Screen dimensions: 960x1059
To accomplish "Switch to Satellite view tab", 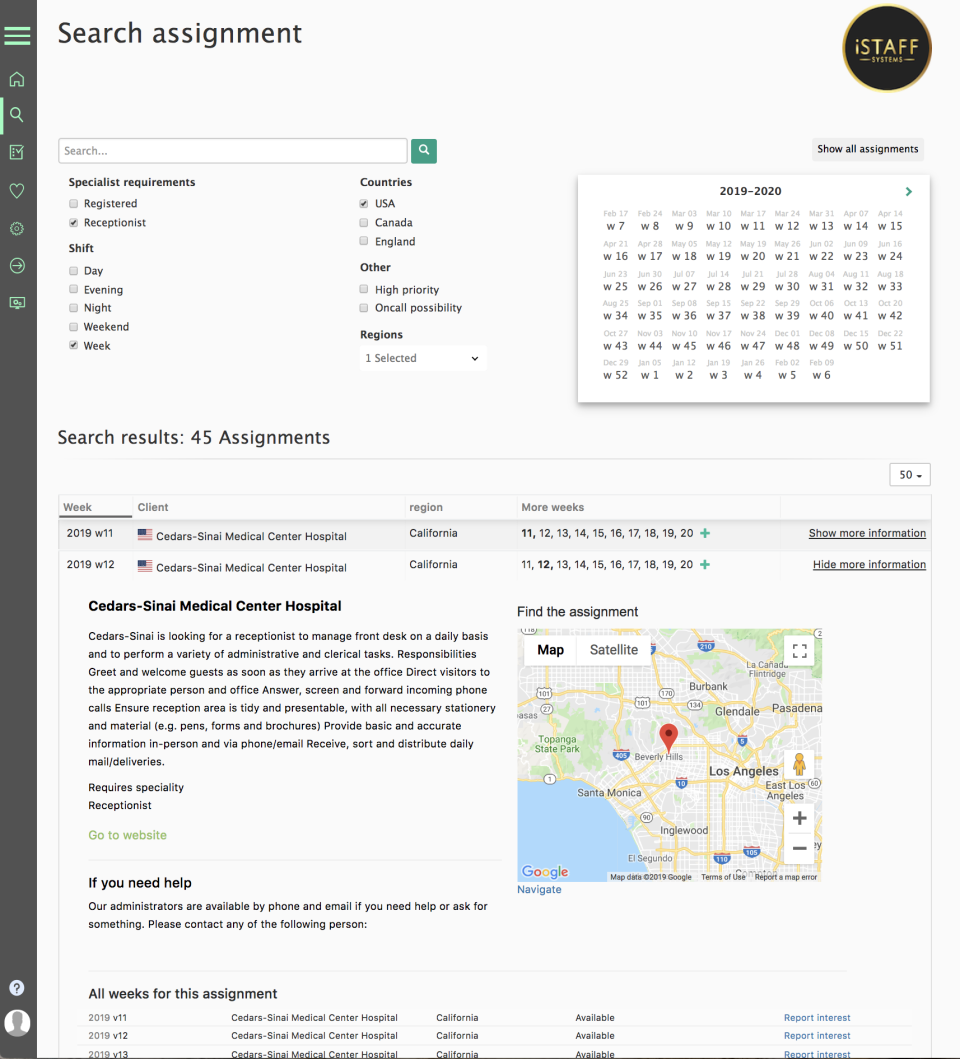I will coord(613,650).
